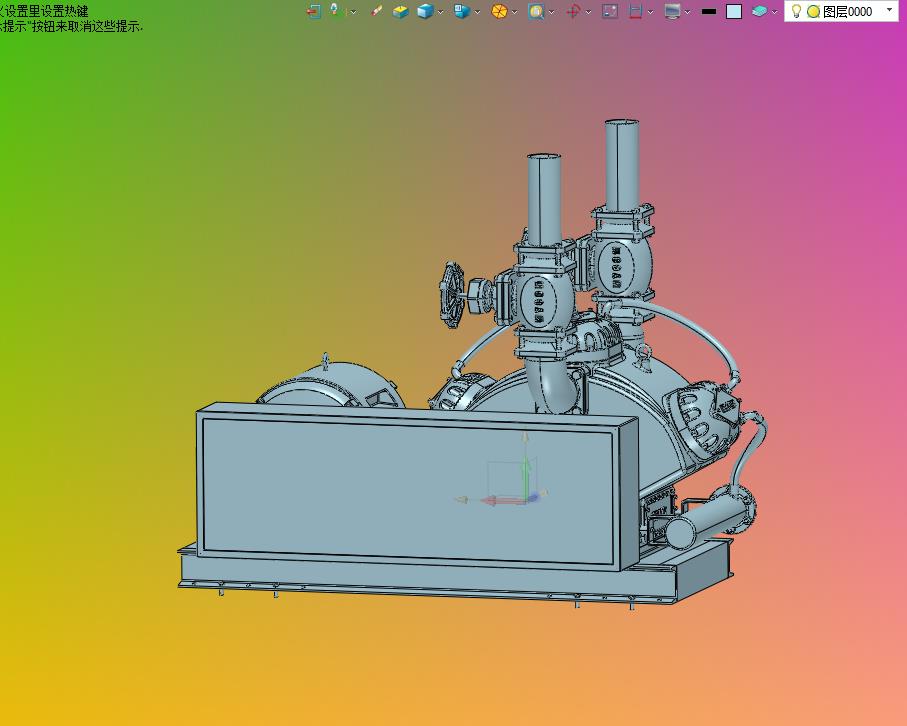Open the view orientation dropdown arrow
Viewport: 907px width, 726px height.
click(477, 12)
